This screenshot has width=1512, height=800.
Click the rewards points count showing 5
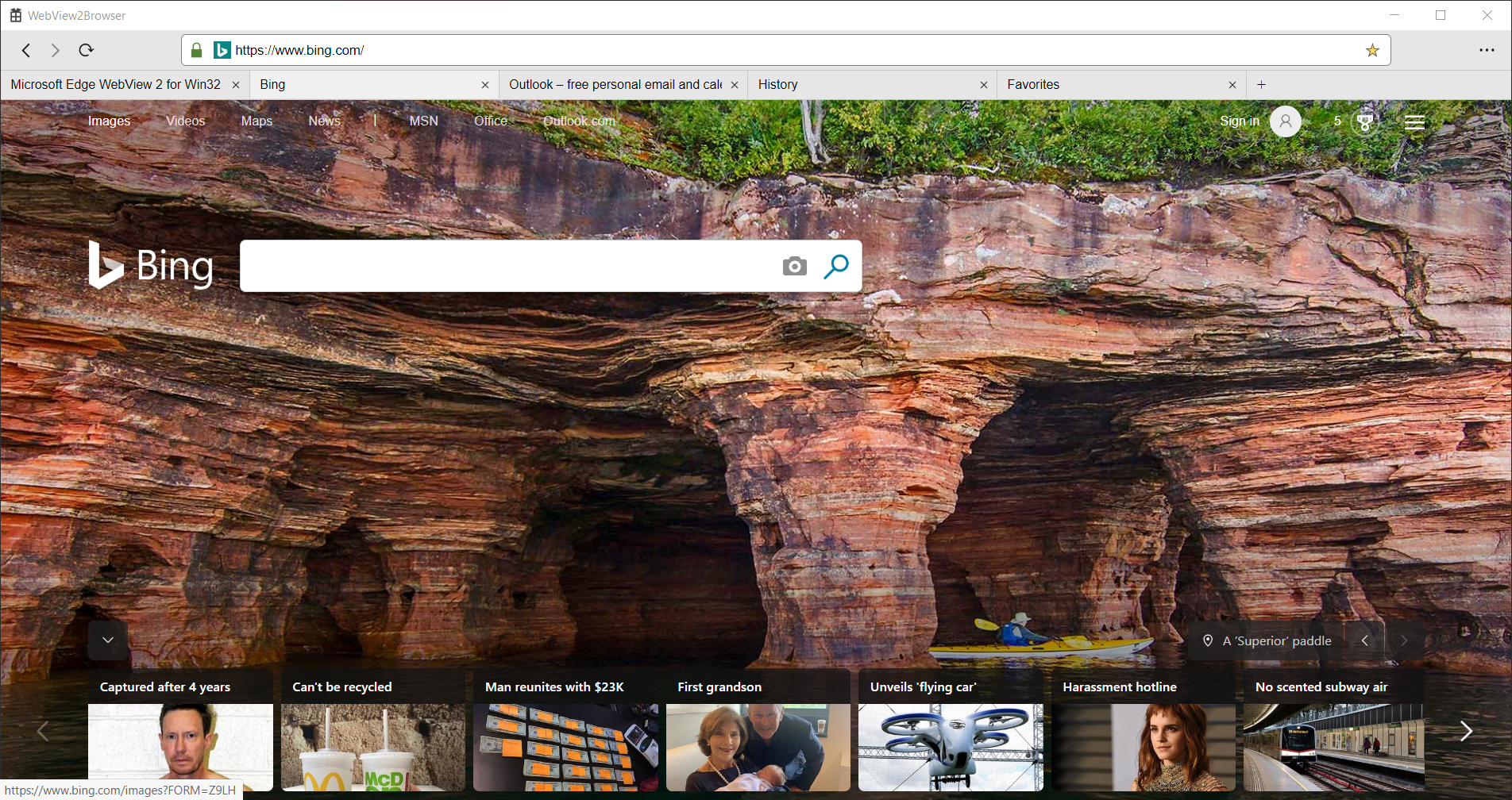point(1337,121)
